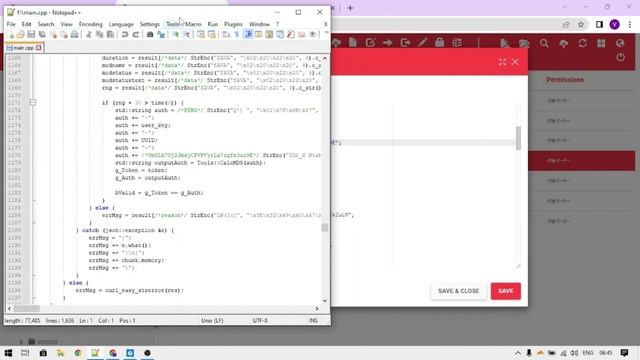The height and width of the screenshot is (360, 640).
Task: Click SAVE button in editor dialog
Action: pos(506,291)
